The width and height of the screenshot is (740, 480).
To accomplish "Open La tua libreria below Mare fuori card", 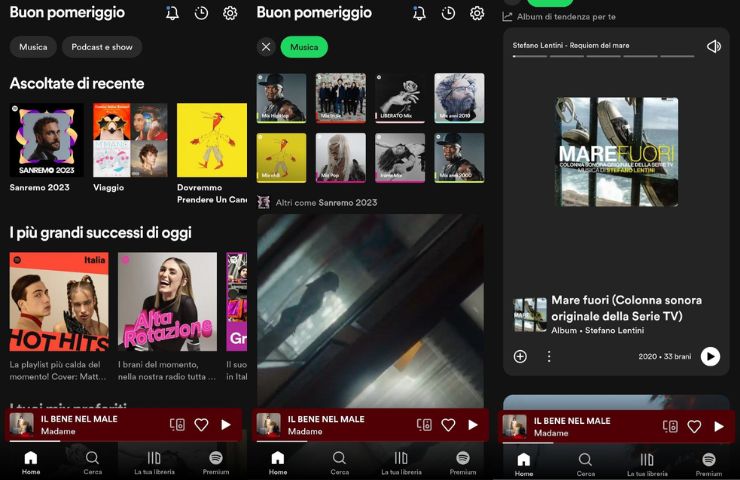I will (646, 463).
